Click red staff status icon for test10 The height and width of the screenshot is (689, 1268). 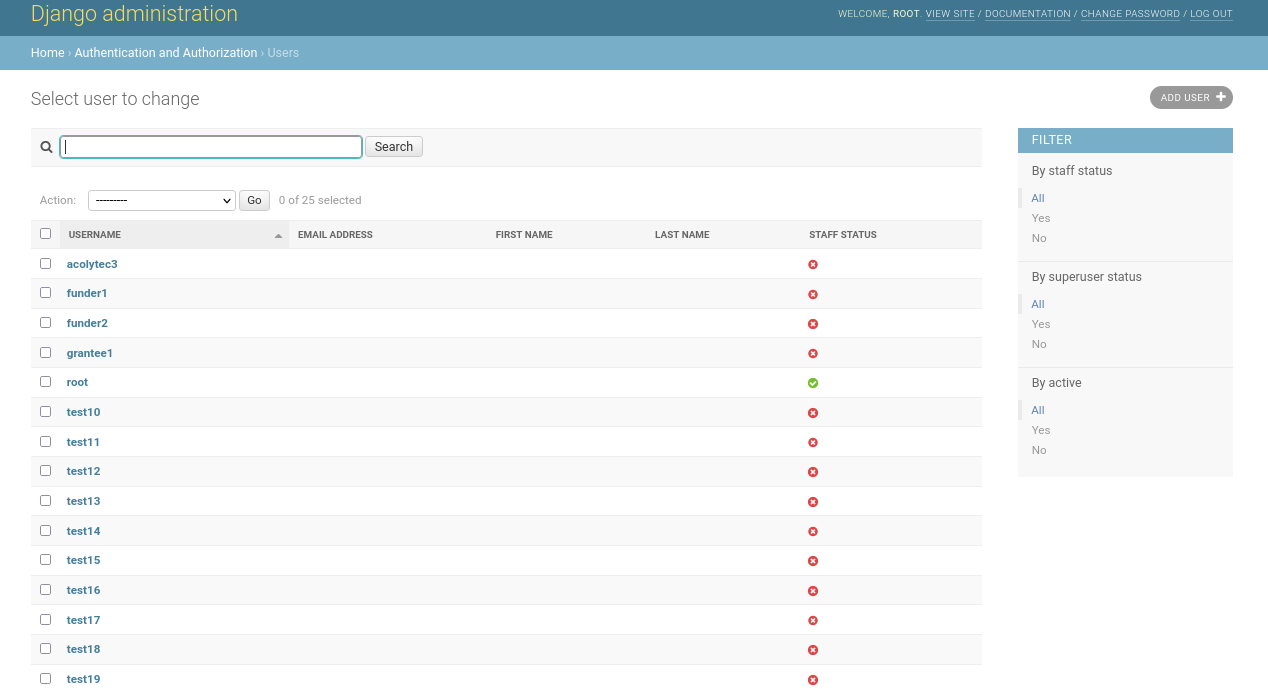click(813, 413)
